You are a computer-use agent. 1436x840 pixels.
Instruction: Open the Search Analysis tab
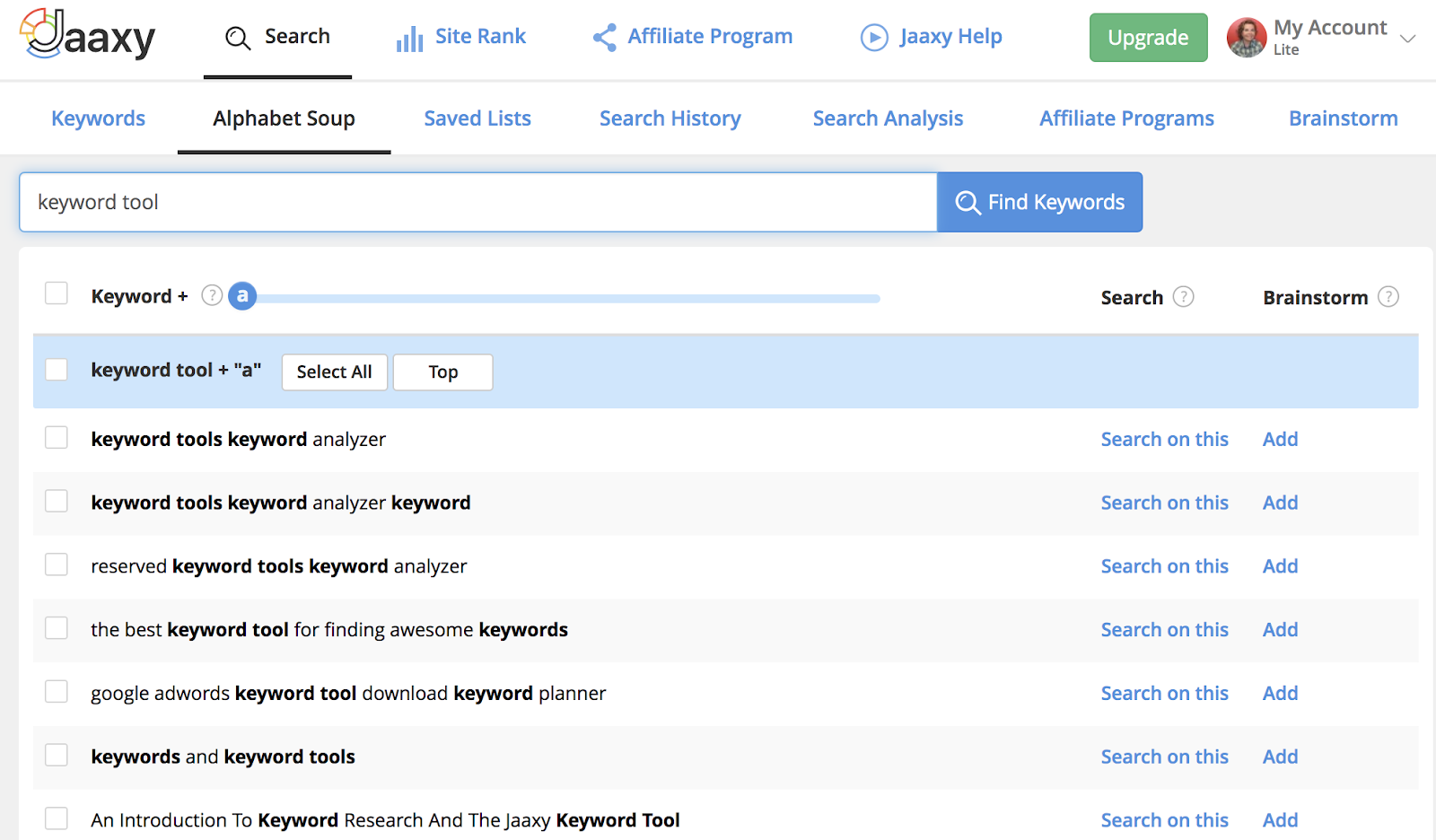(888, 118)
